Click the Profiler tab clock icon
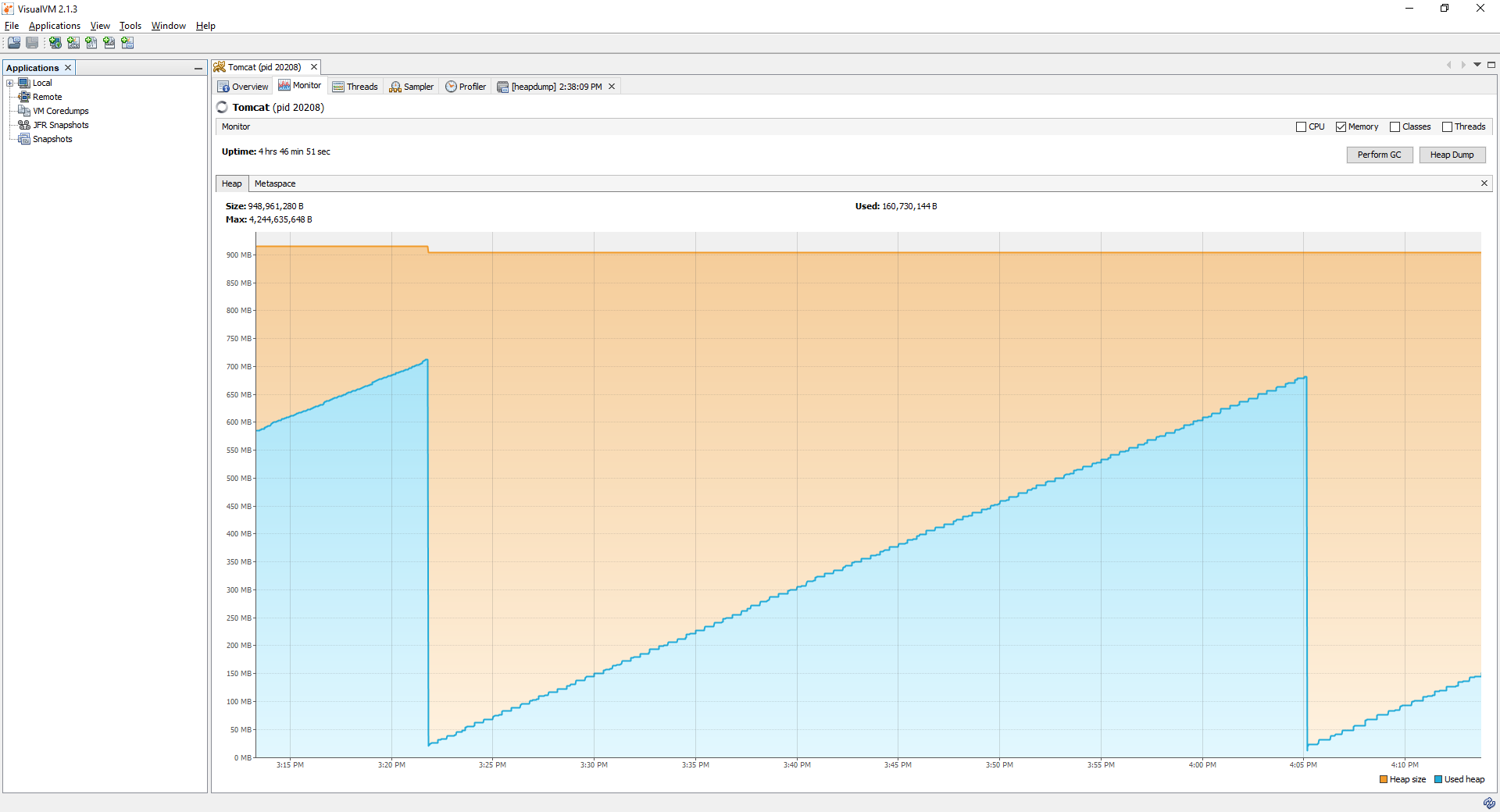This screenshot has width=1500, height=812. (x=451, y=87)
